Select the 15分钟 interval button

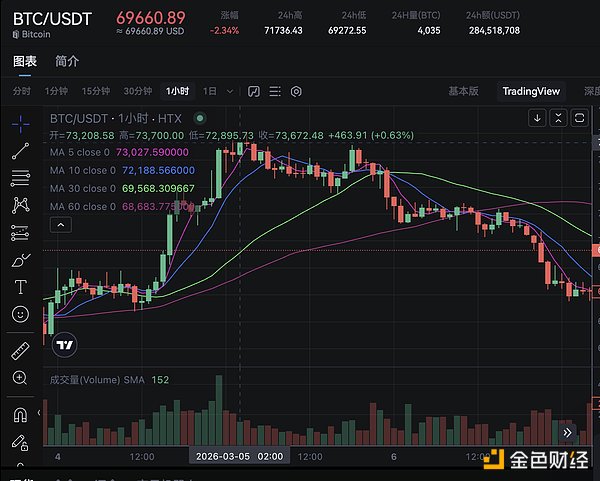pos(96,91)
